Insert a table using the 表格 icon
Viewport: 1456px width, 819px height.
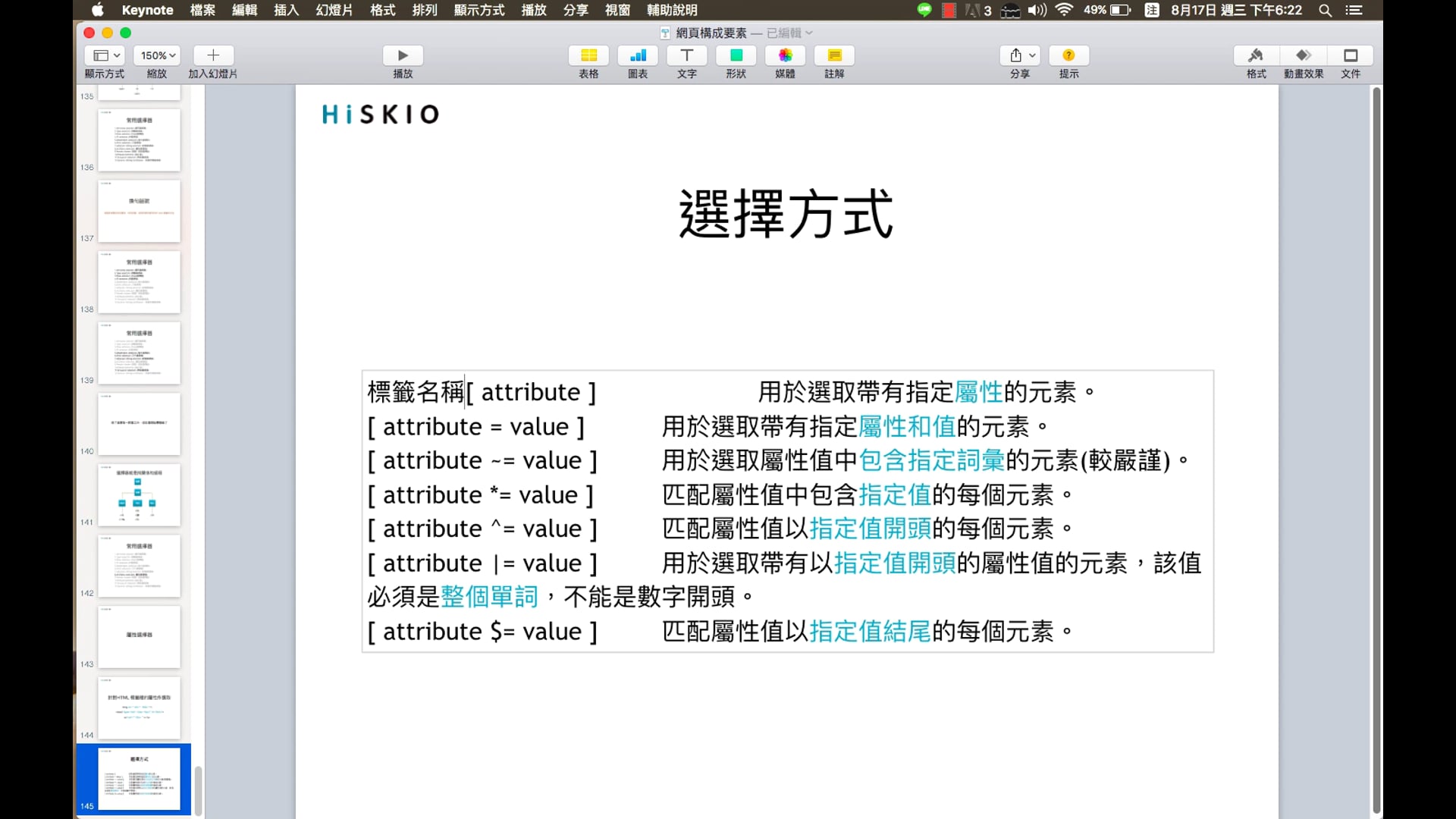pos(588,55)
